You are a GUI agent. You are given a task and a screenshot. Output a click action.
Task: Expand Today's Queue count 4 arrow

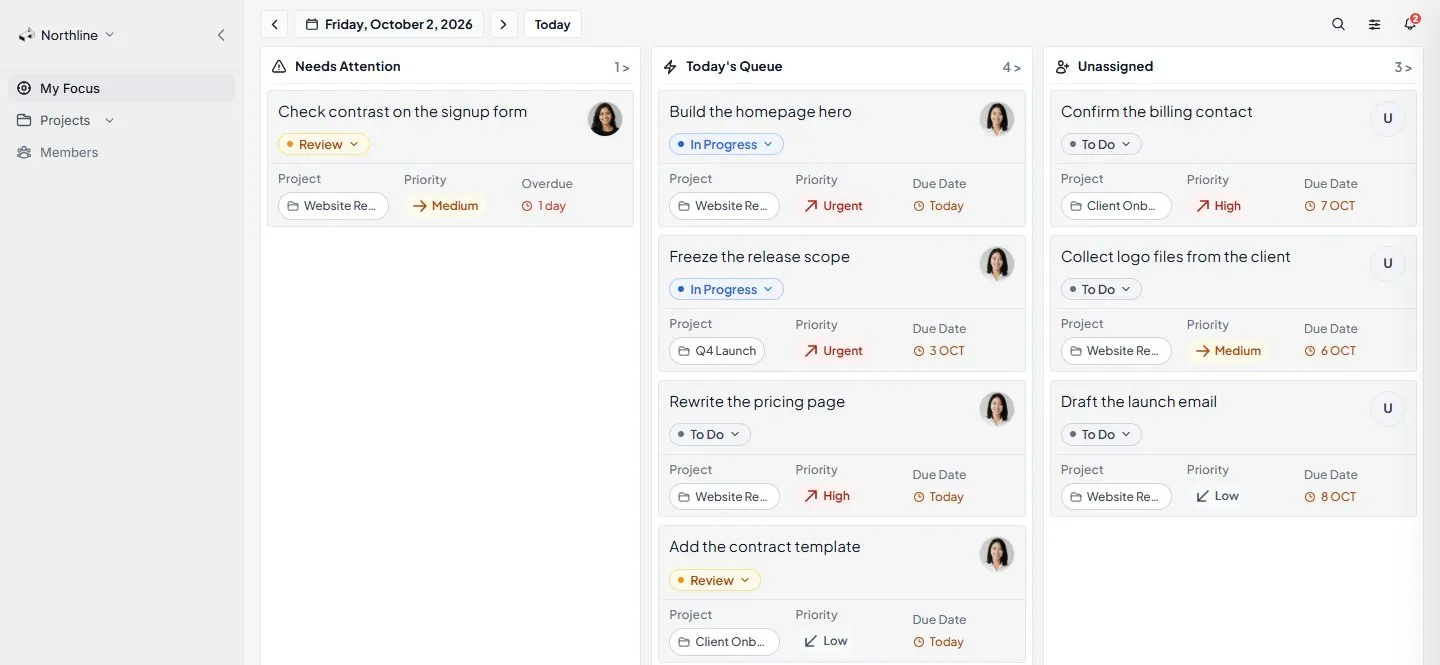[1012, 67]
